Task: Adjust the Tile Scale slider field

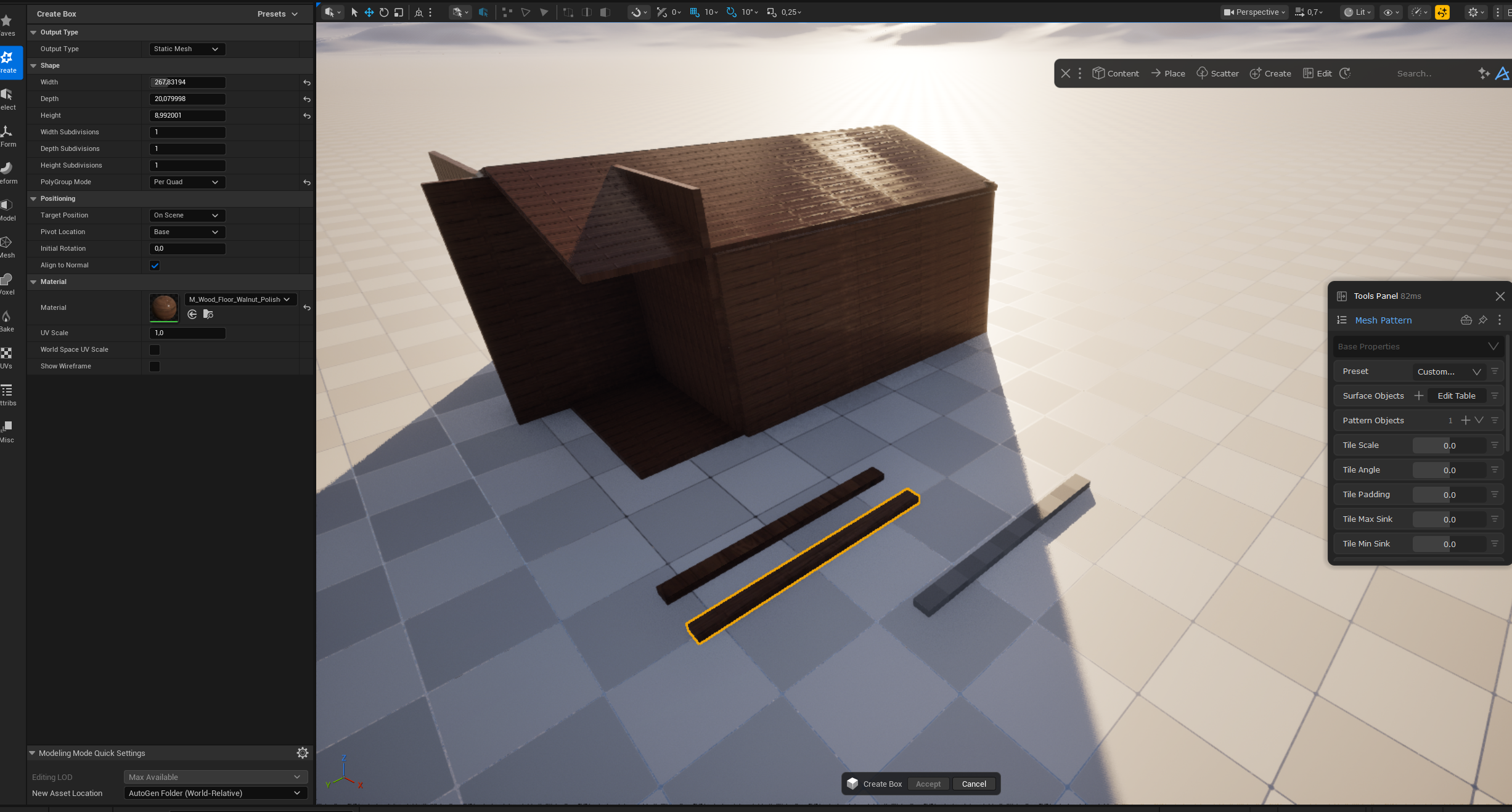Action: 1449,445
